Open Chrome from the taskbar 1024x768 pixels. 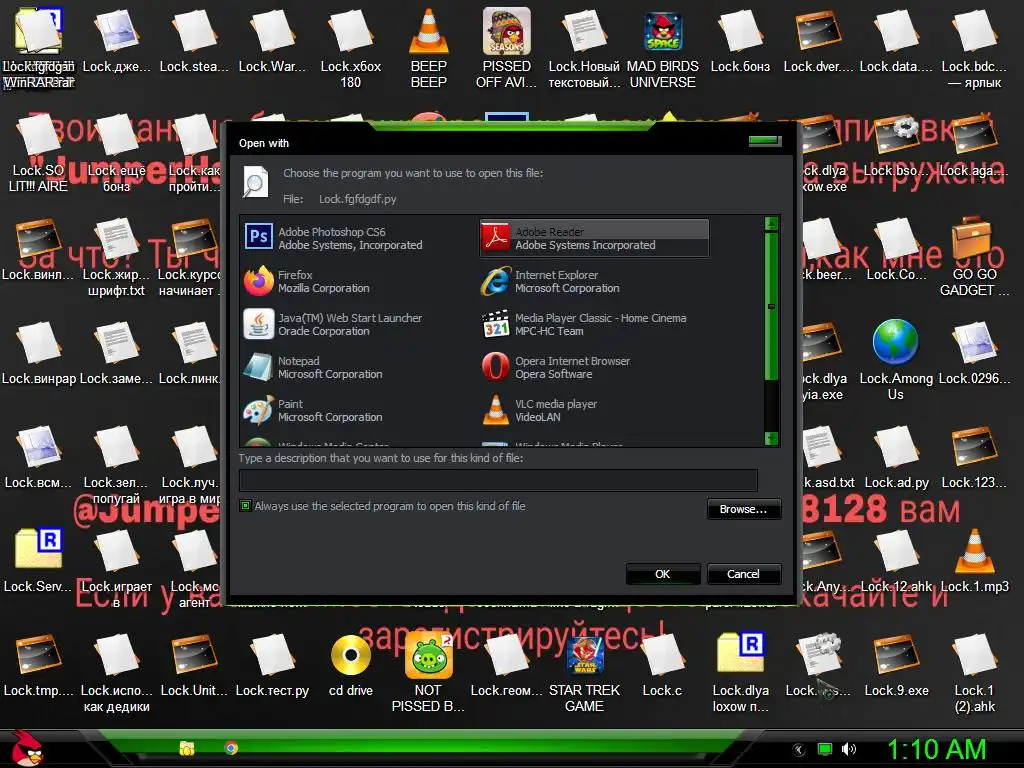[x=231, y=748]
